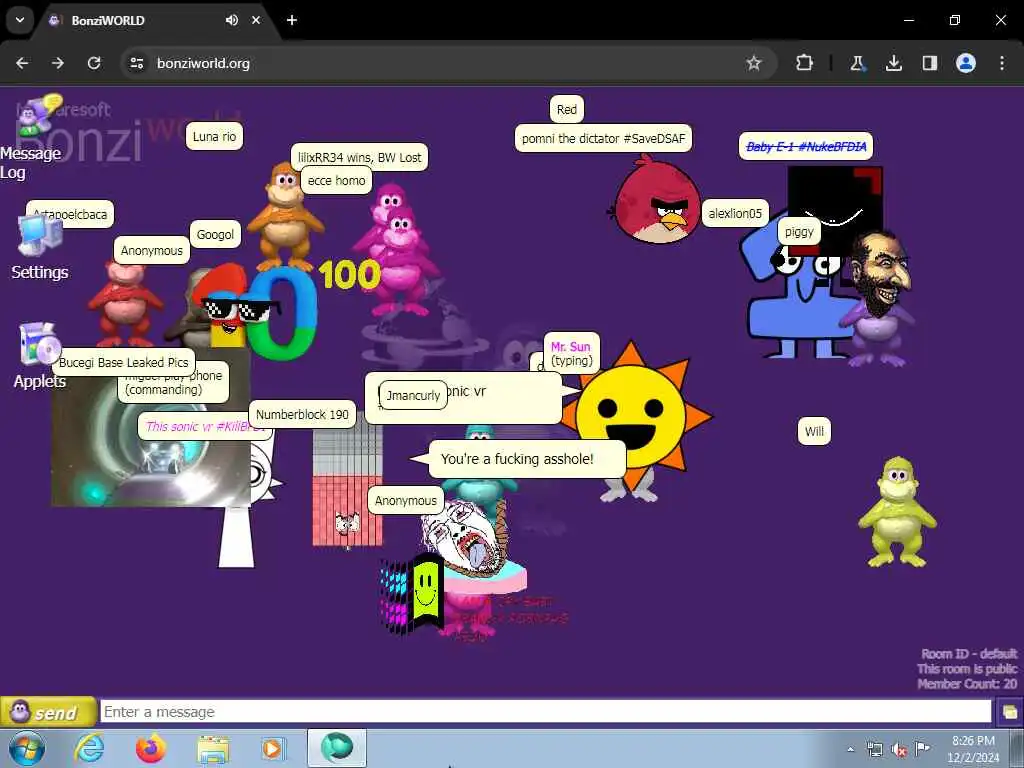
Task: Launch Internet Explorer from taskbar
Action: (89, 748)
